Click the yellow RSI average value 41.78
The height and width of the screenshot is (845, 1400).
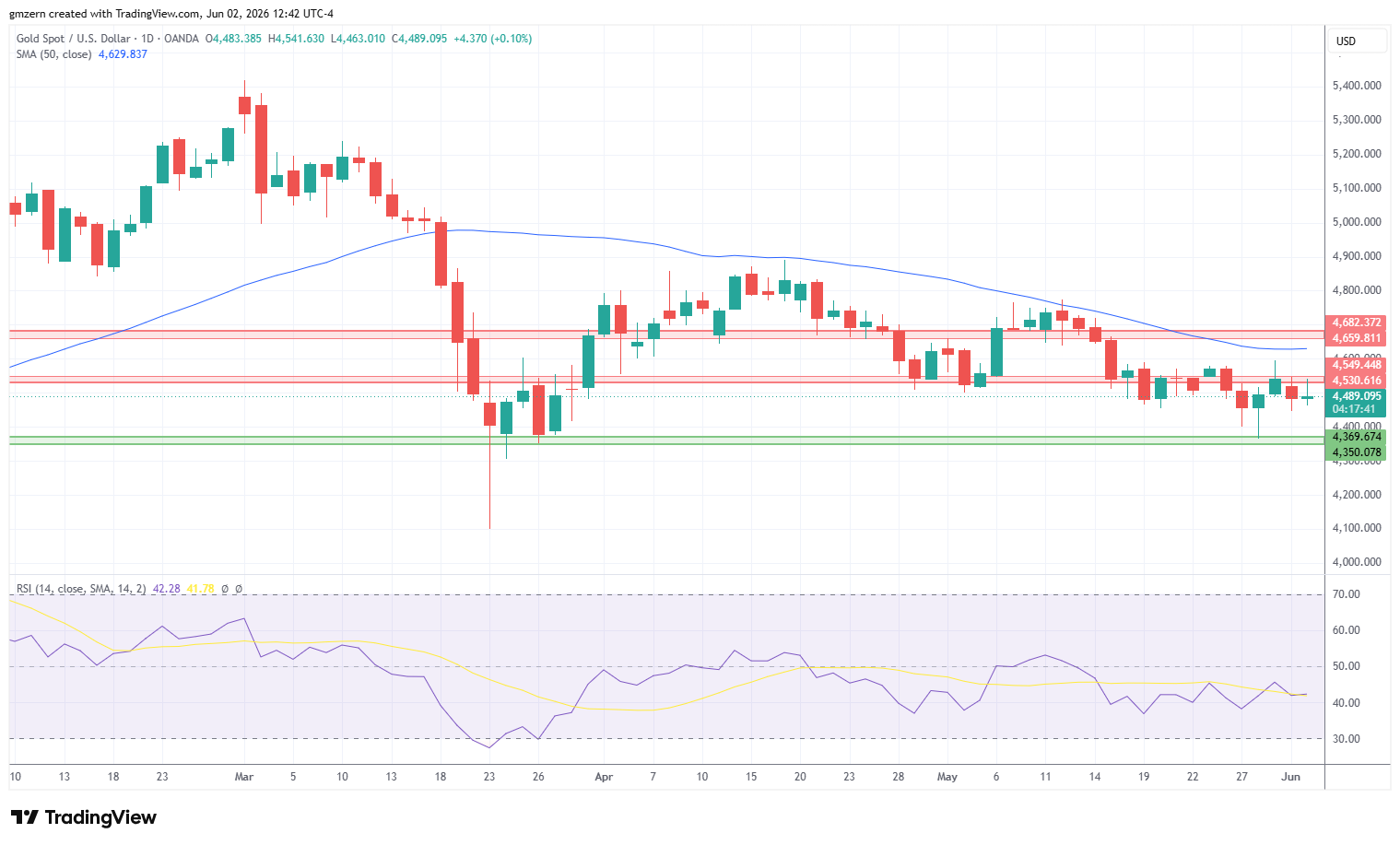pos(200,589)
